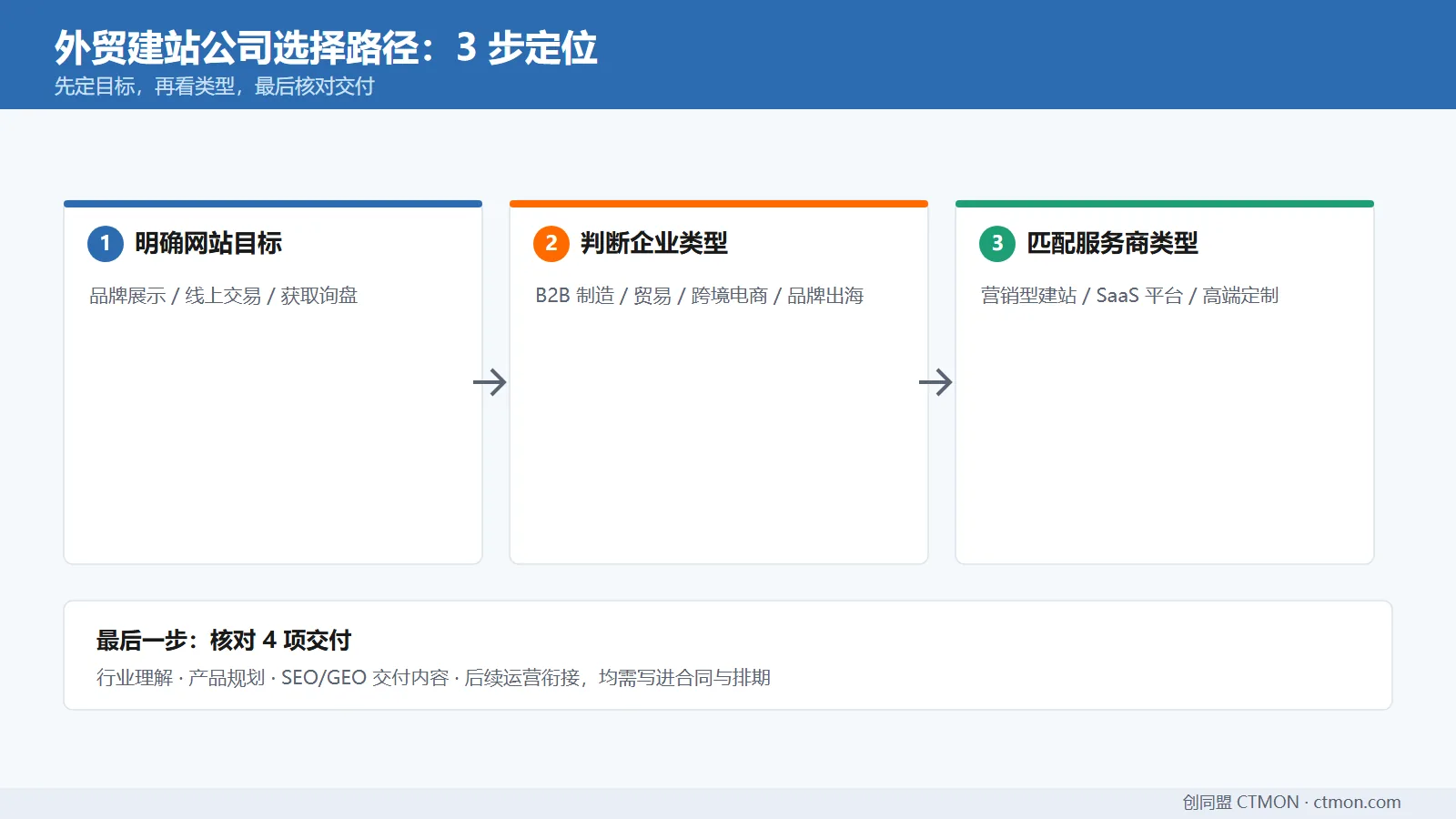Click the footer text 创同盟 CTMON · ctmon.com
Image resolution: width=1456 pixels, height=819 pixels.
coord(1291,803)
